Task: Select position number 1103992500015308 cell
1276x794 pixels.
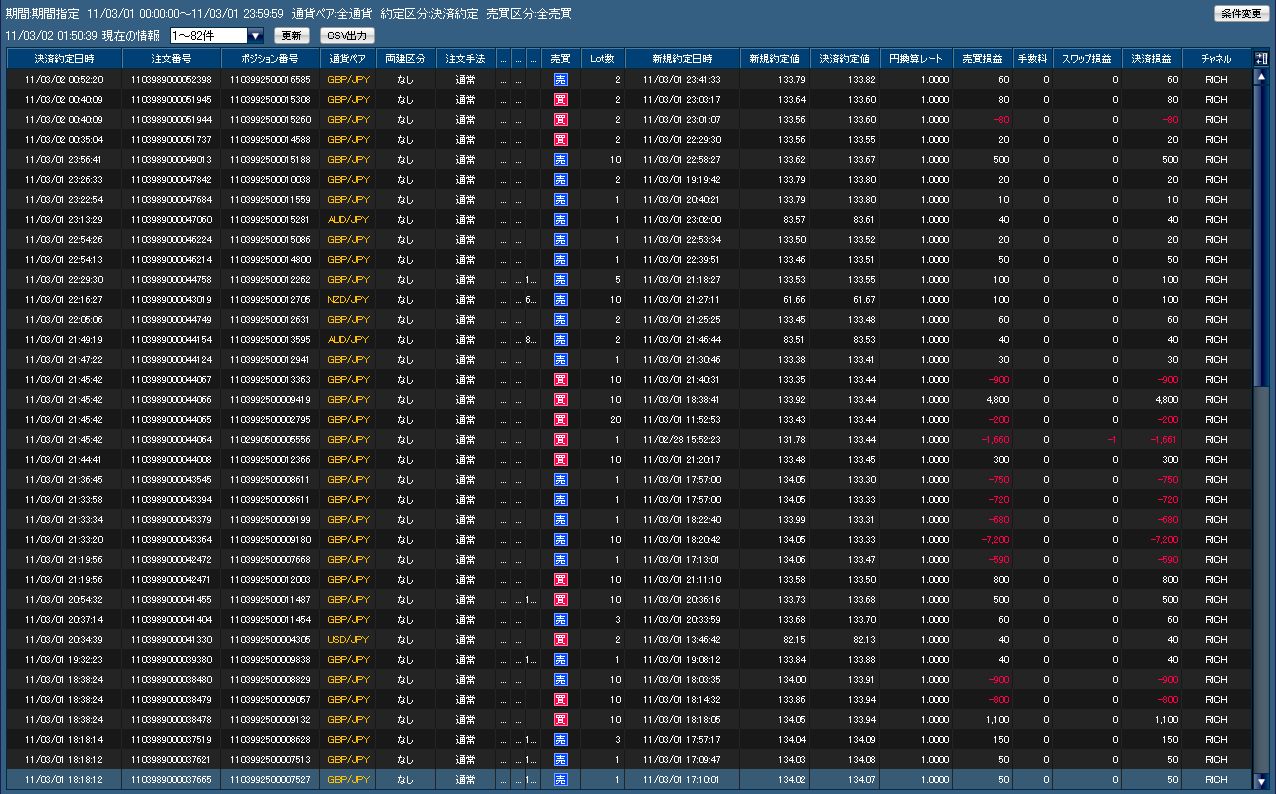Action: [x=270, y=99]
